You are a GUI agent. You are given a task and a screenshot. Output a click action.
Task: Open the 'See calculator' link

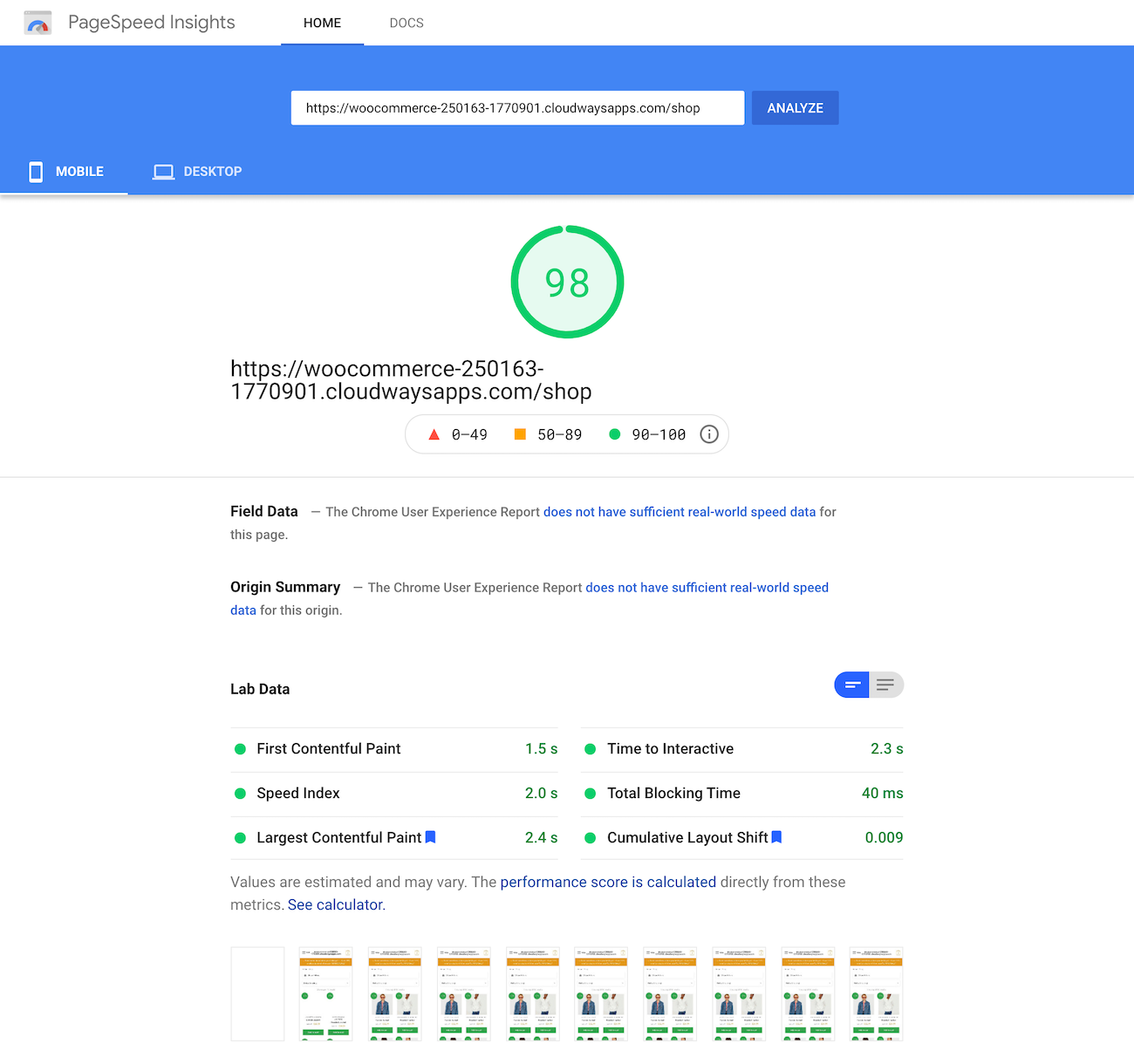pos(336,905)
